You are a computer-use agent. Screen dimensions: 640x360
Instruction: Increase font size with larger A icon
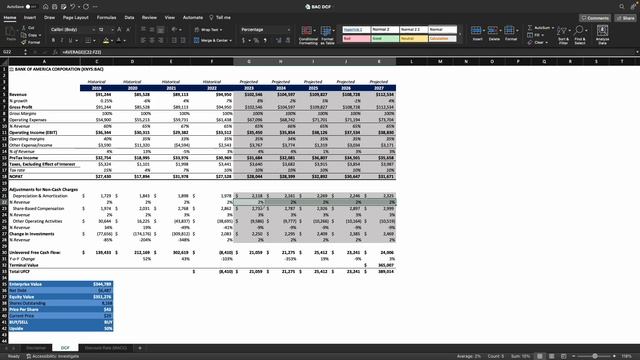coord(119,30)
